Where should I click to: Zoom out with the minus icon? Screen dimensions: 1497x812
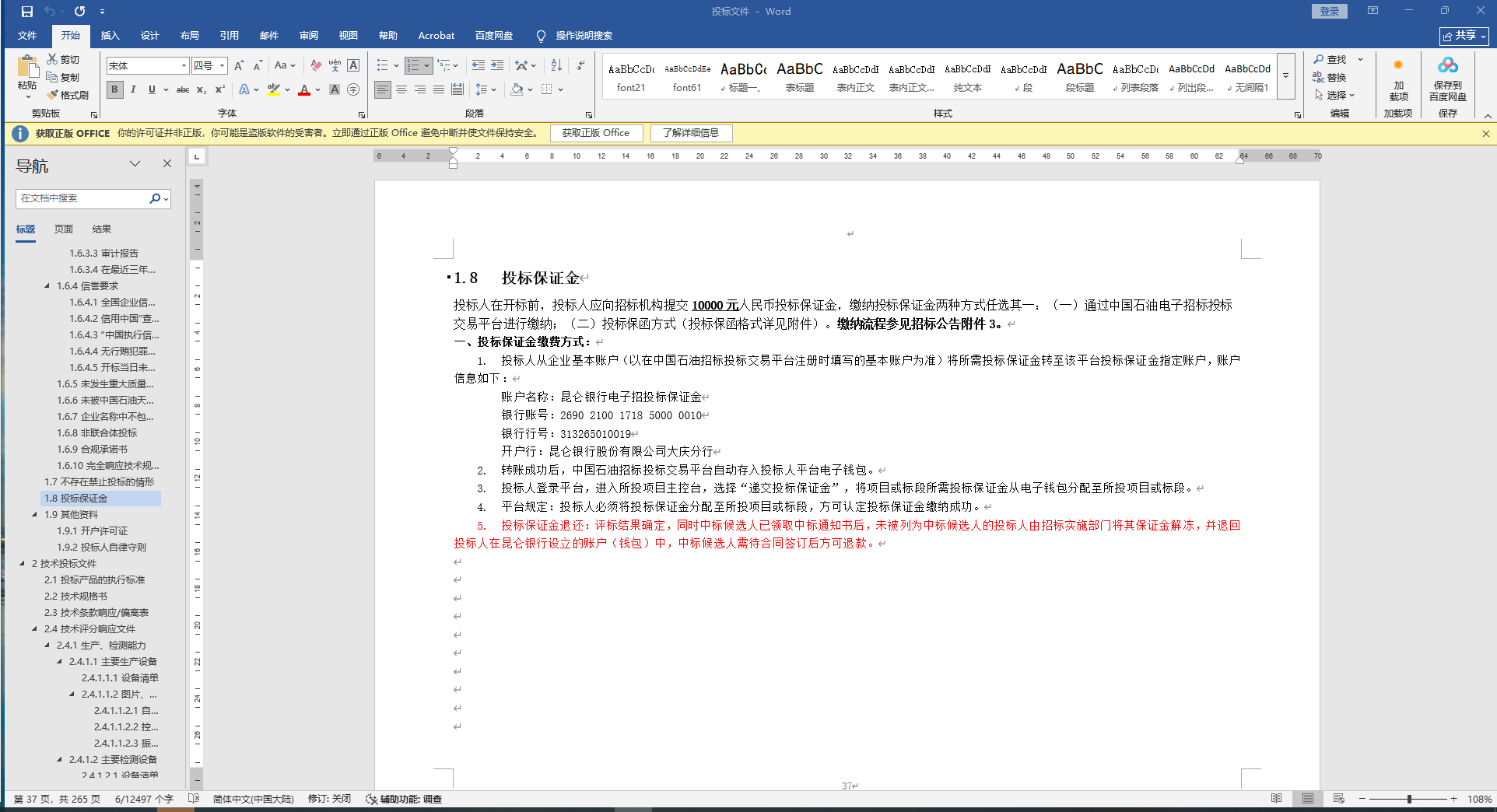pos(1362,799)
